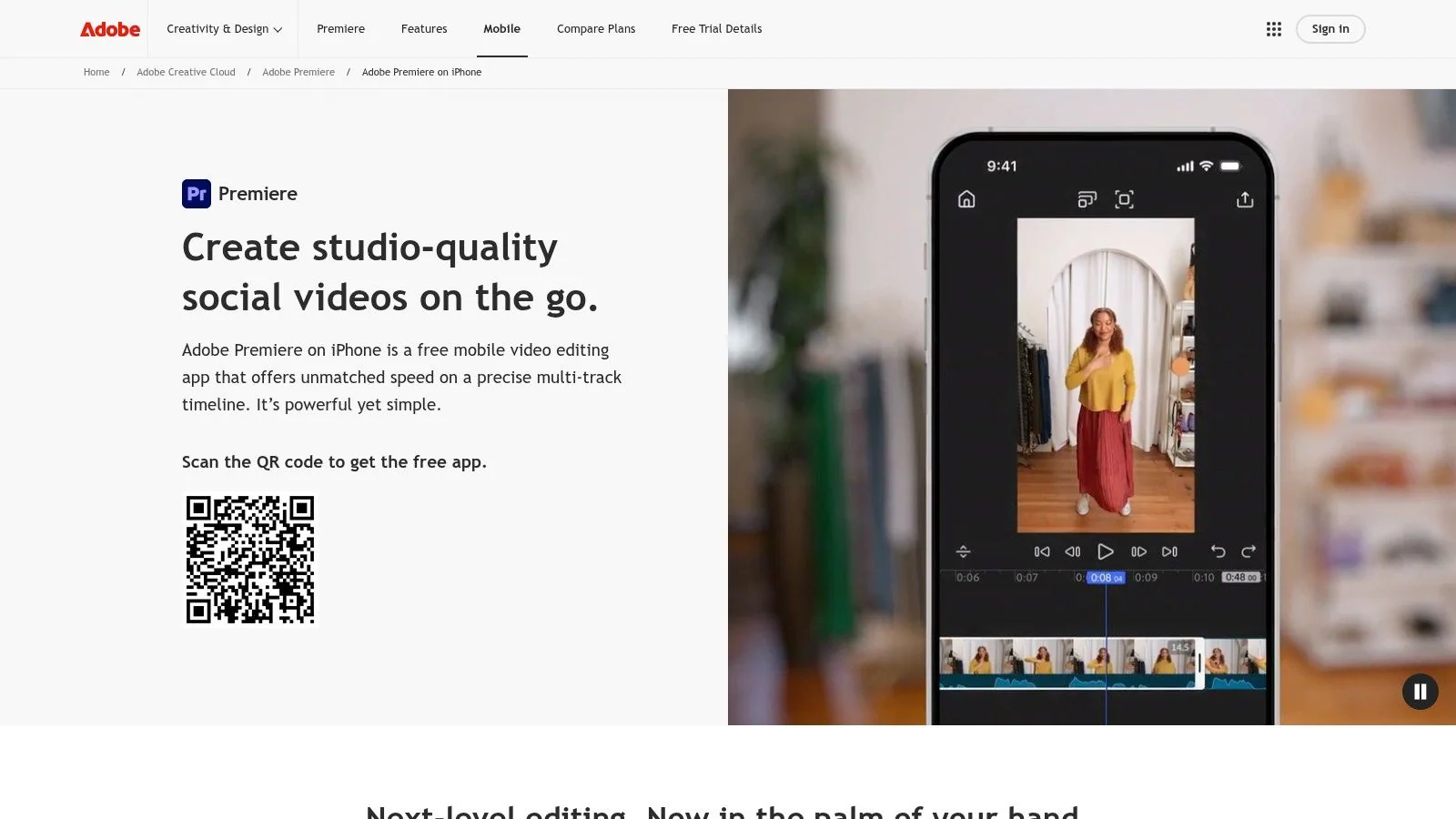This screenshot has width=1456, height=819.
Task: Select the Mobile nav tab
Action: (502, 29)
